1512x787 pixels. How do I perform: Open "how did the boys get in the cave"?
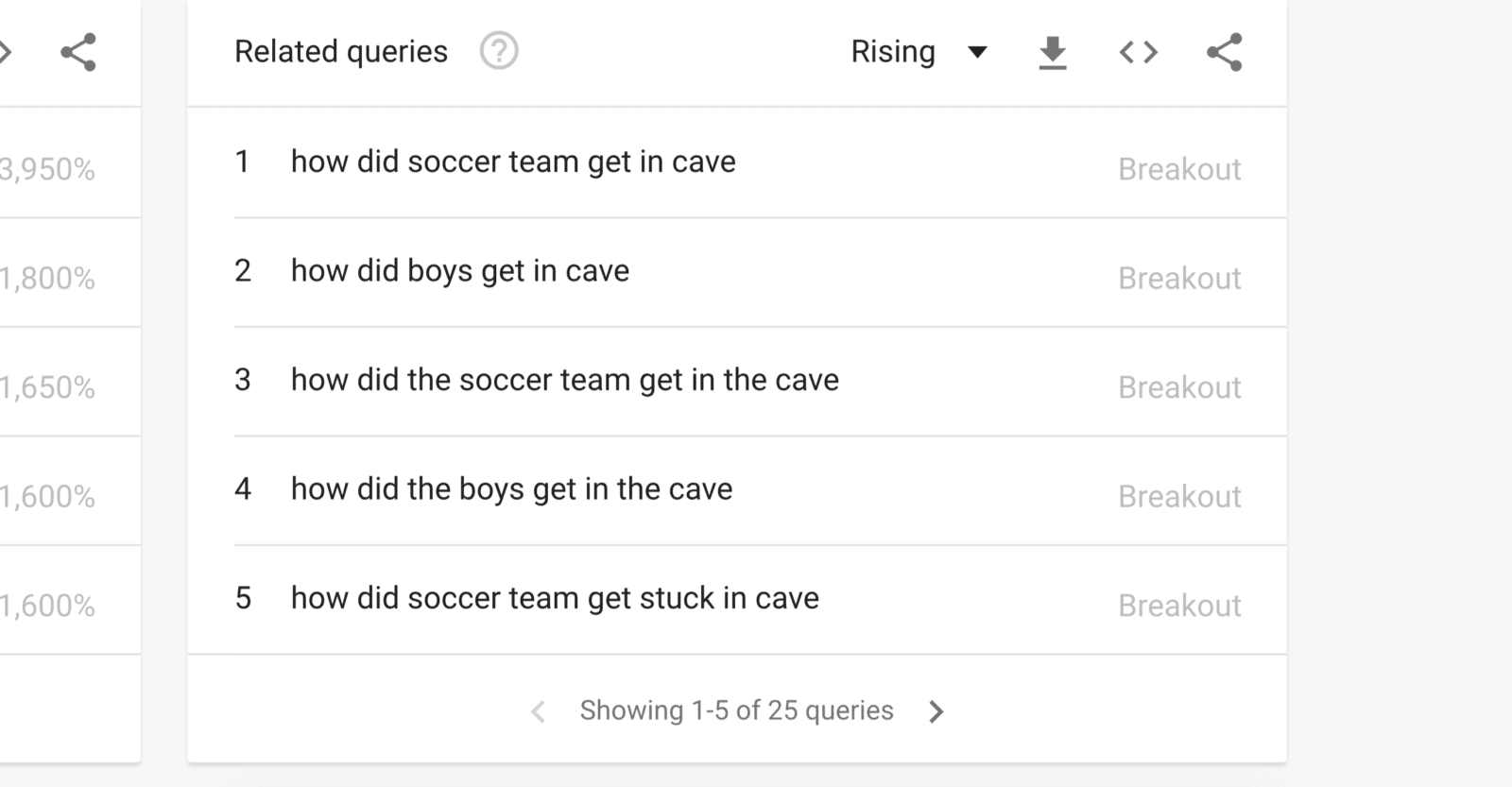(x=511, y=489)
